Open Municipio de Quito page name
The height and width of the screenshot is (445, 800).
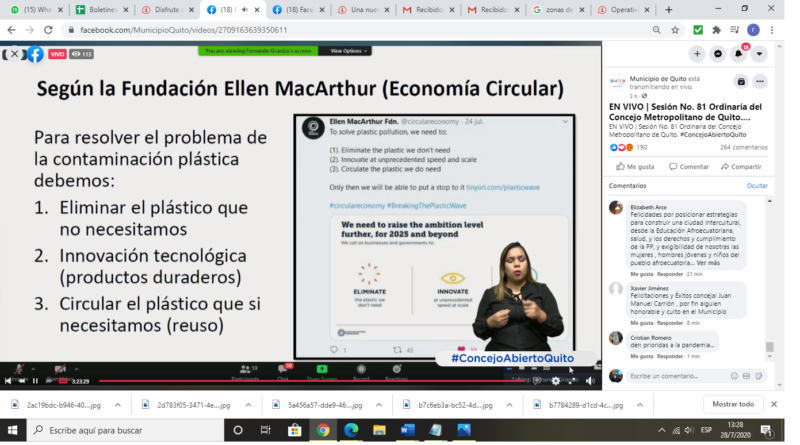658,79
